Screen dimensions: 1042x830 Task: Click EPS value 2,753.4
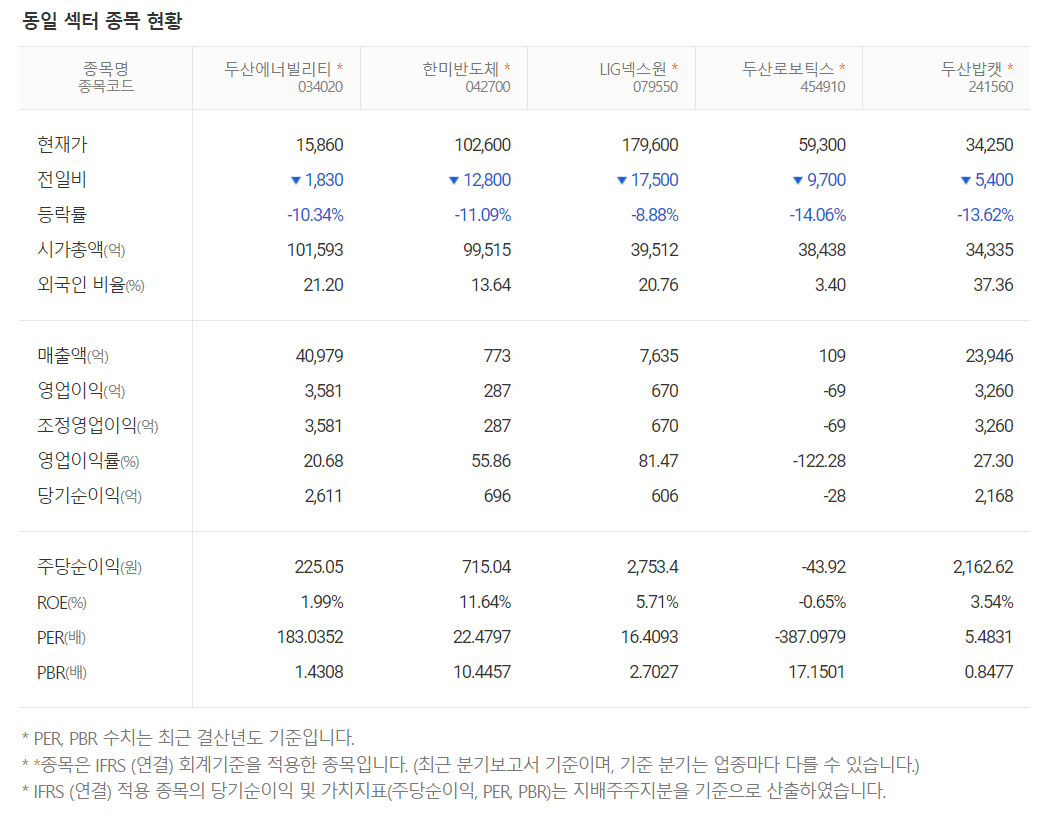[653, 567]
